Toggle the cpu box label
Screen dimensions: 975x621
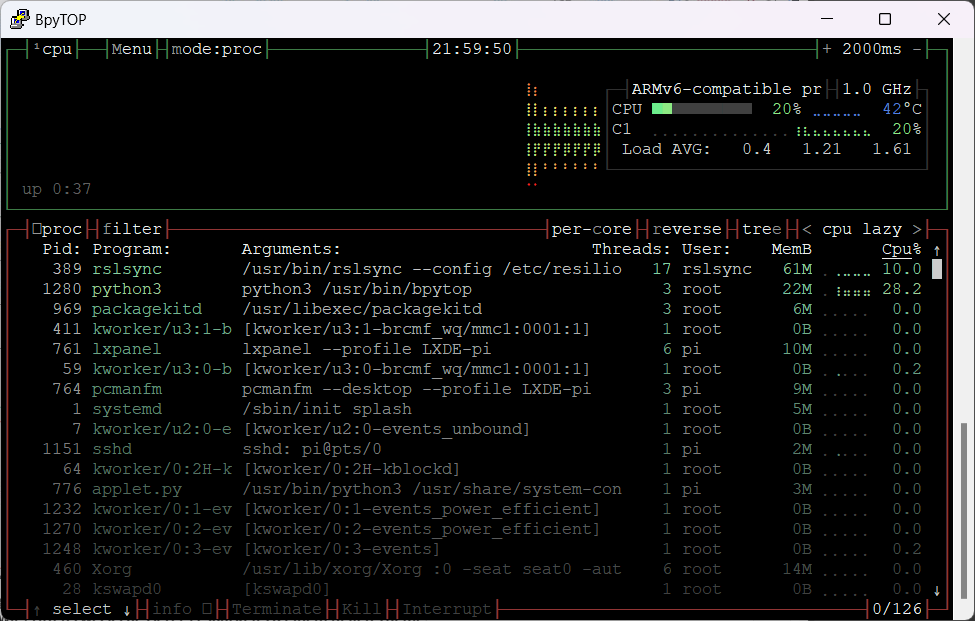(x=53, y=49)
